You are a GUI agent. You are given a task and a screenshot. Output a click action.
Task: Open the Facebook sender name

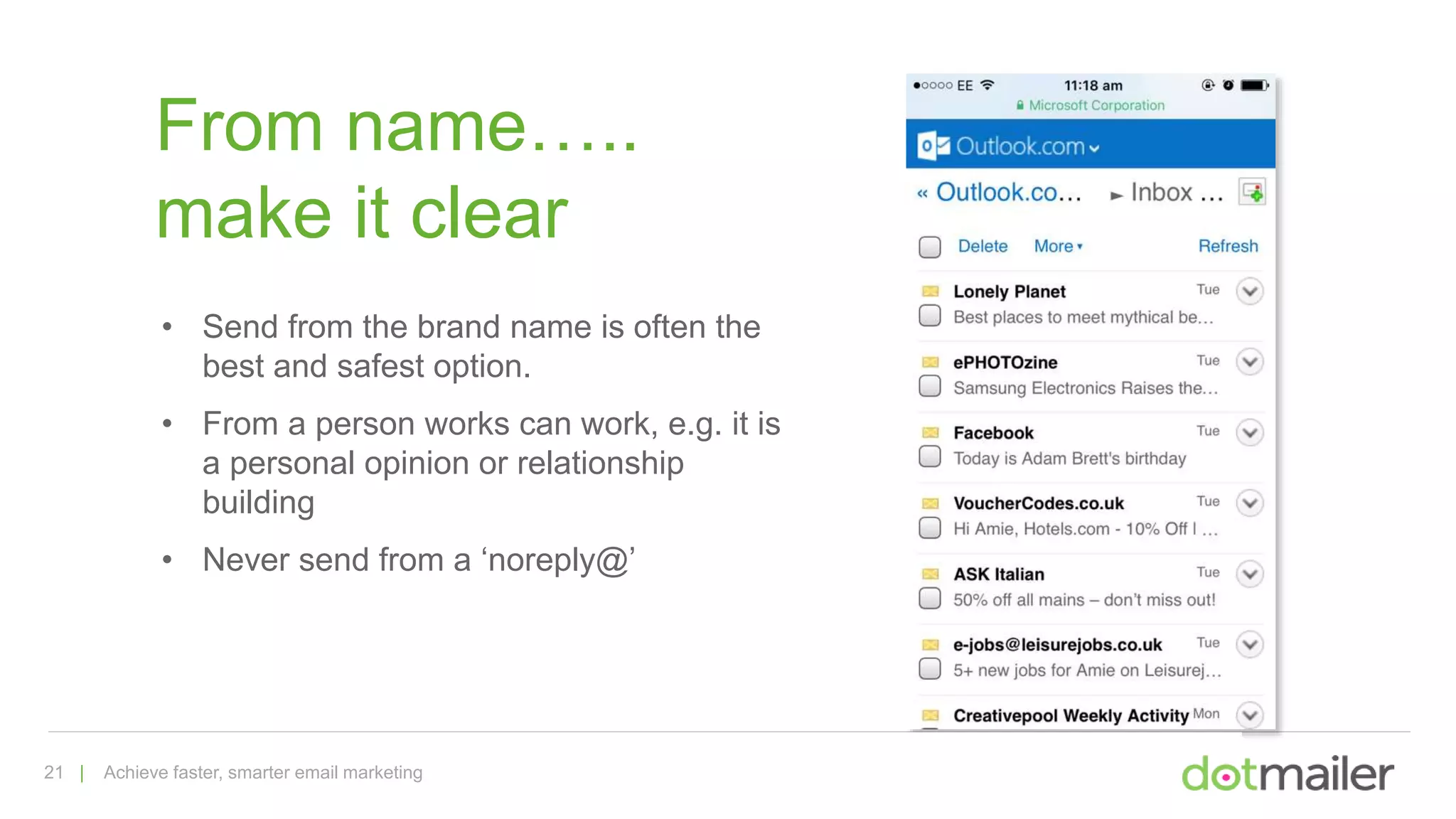point(993,432)
